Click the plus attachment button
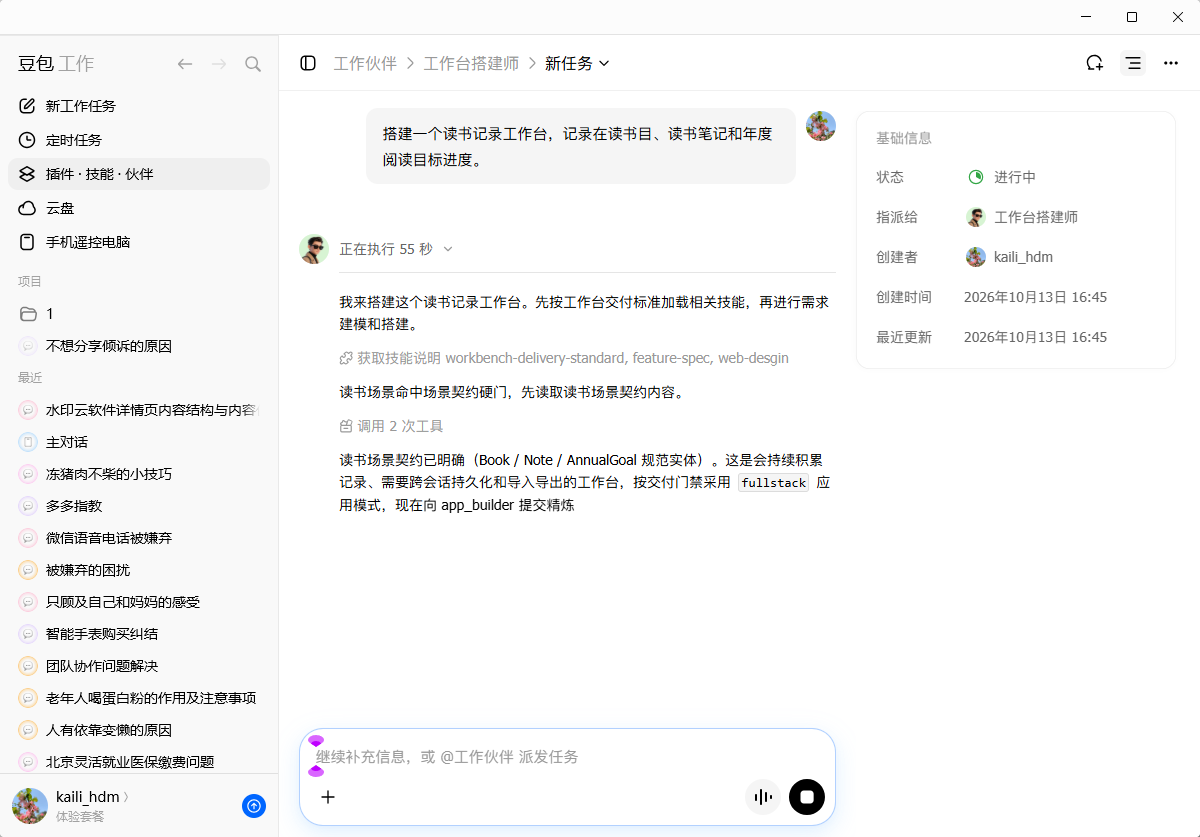The width and height of the screenshot is (1200, 837). click(328, 797)
